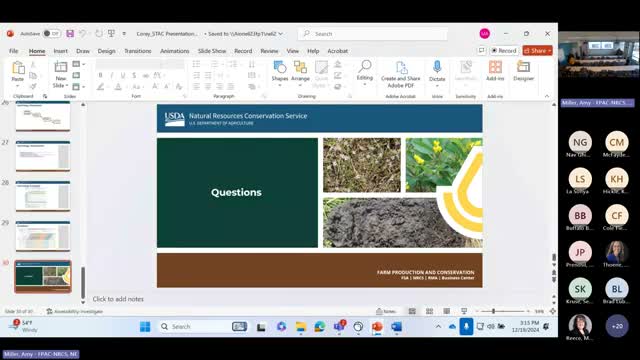Image resolution: width=640 pixels, height=360 pixels.
Task: Switch to the Acrobat tab
Action: (x=338, y=51)
